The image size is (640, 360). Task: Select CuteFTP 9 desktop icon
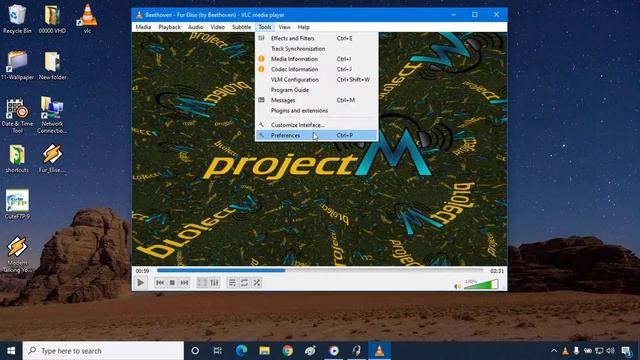click(x=17, y=204)
